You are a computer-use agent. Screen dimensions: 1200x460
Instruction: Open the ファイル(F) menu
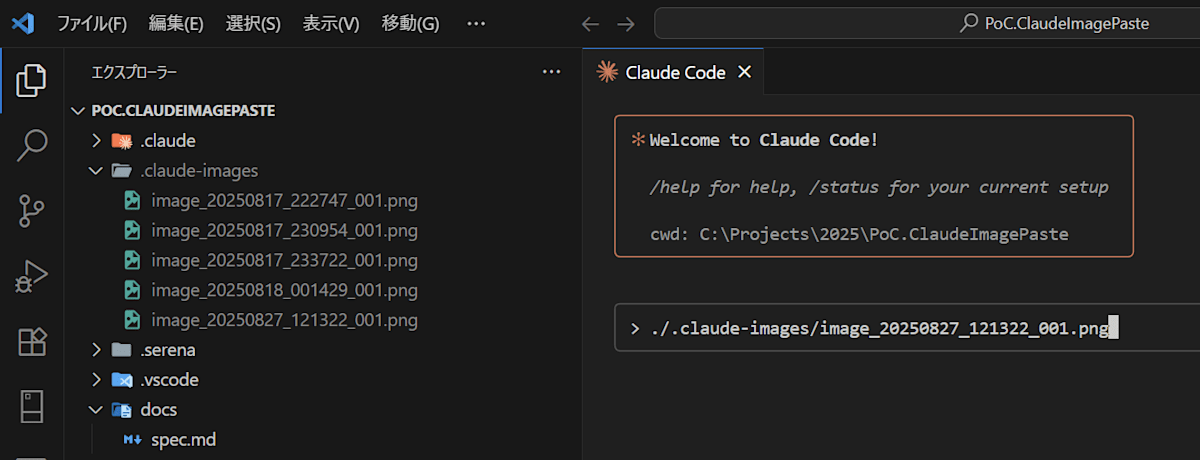tap(92, 23)
